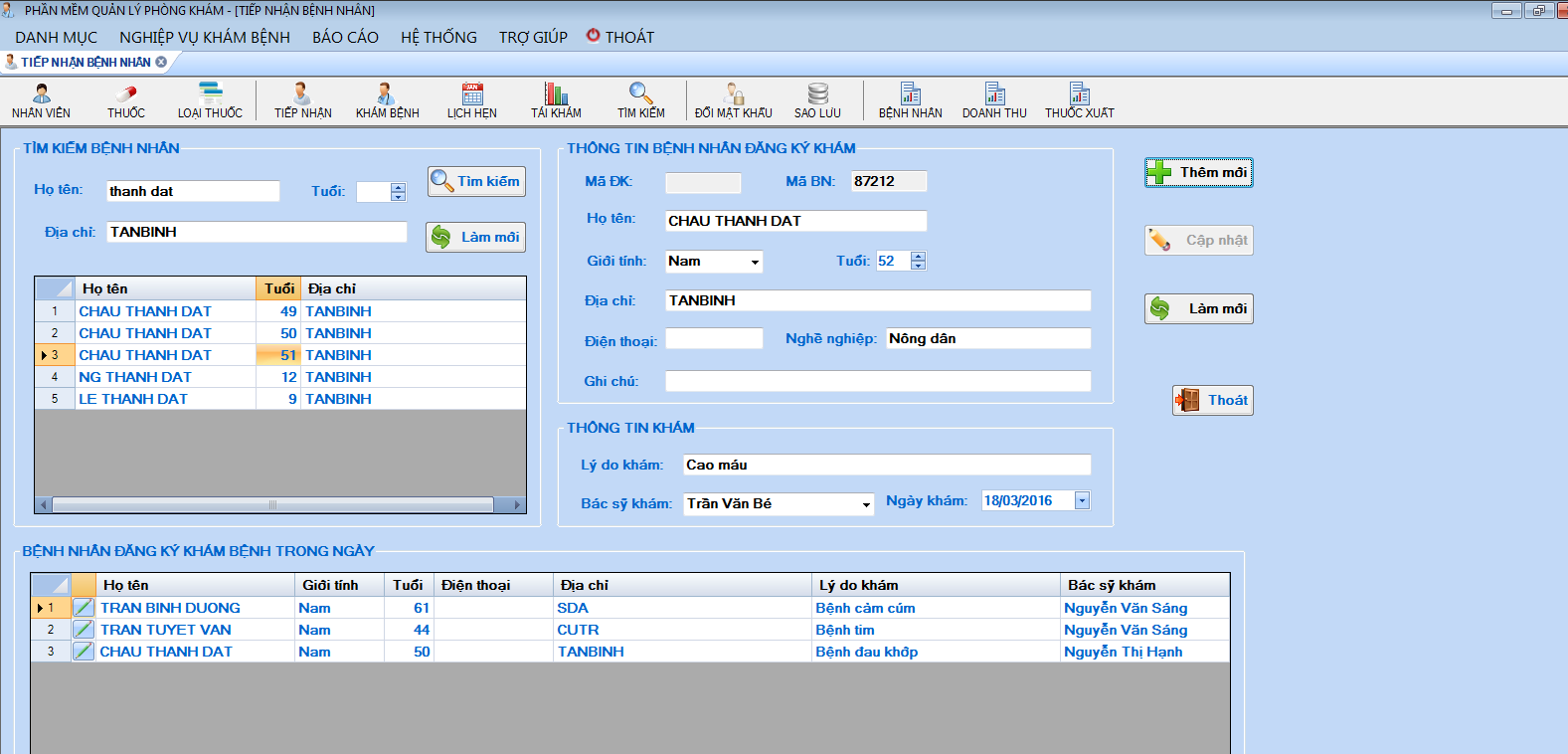This screenshot has height=754, width=1568.
Task: Open the DOANH THU report icon
Action: click(994, 100)
